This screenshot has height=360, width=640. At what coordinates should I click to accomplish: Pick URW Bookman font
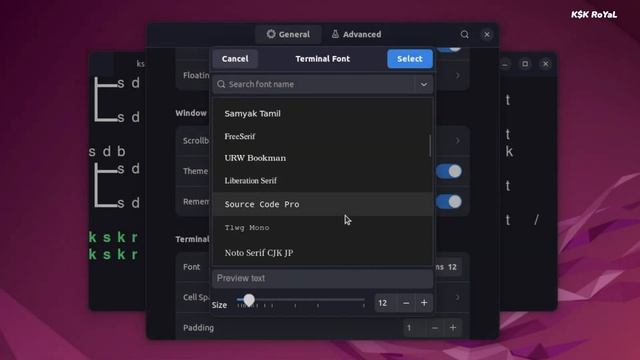pyautogui.click(x=322, y=158)
